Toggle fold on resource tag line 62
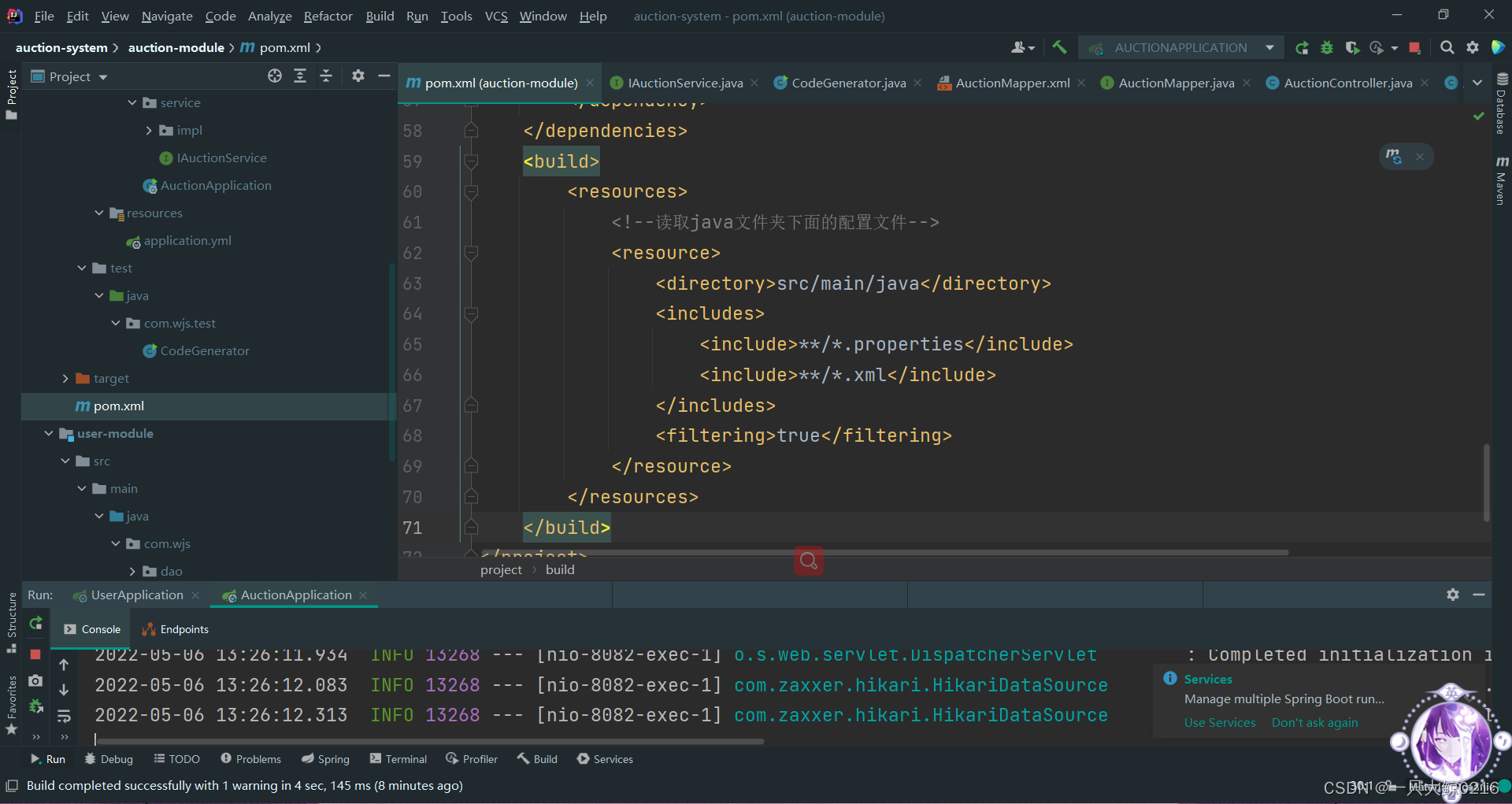 click(x=471, y=253)
